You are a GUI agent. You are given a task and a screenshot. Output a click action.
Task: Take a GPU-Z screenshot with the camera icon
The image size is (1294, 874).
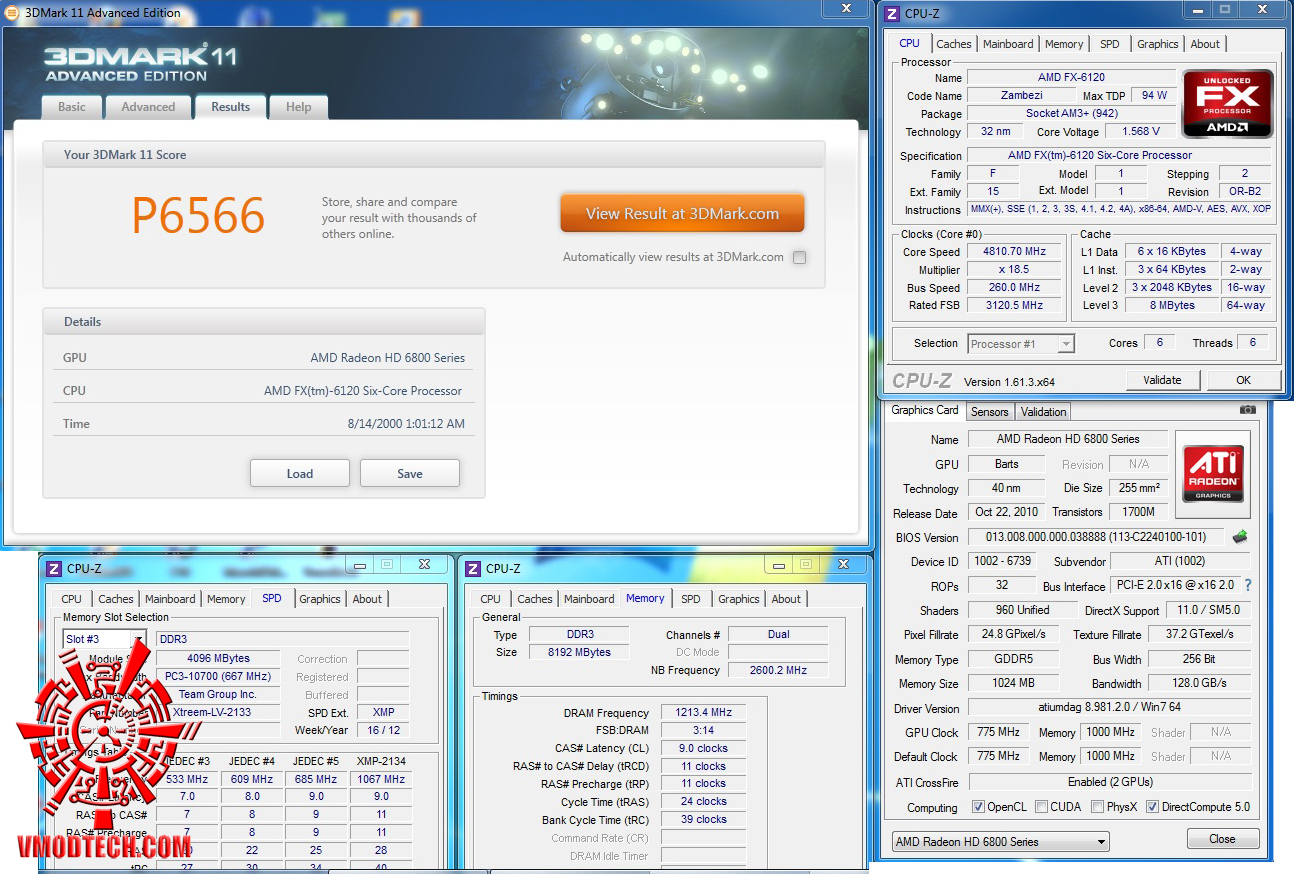point(1247,410)
